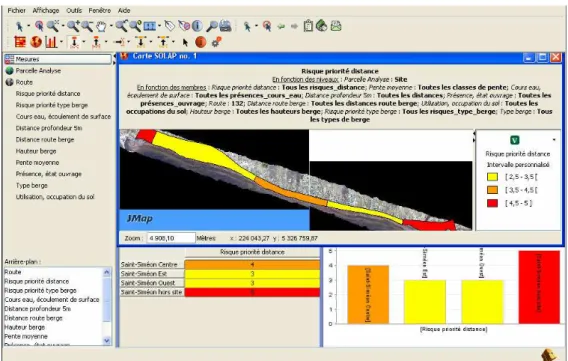568x361 pixels.
Task: Select Utilisation, occupation du sol item
Action: pyautogui.click(x=55, y=197)
